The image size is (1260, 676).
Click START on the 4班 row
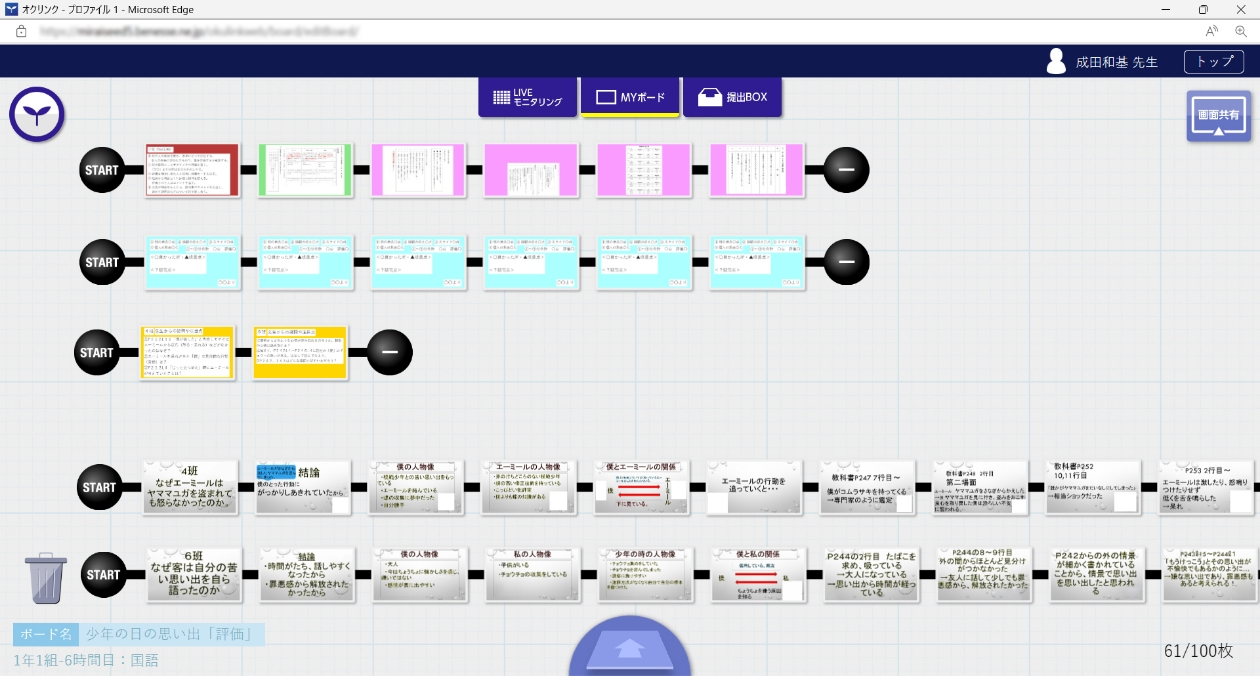point(100,488)
